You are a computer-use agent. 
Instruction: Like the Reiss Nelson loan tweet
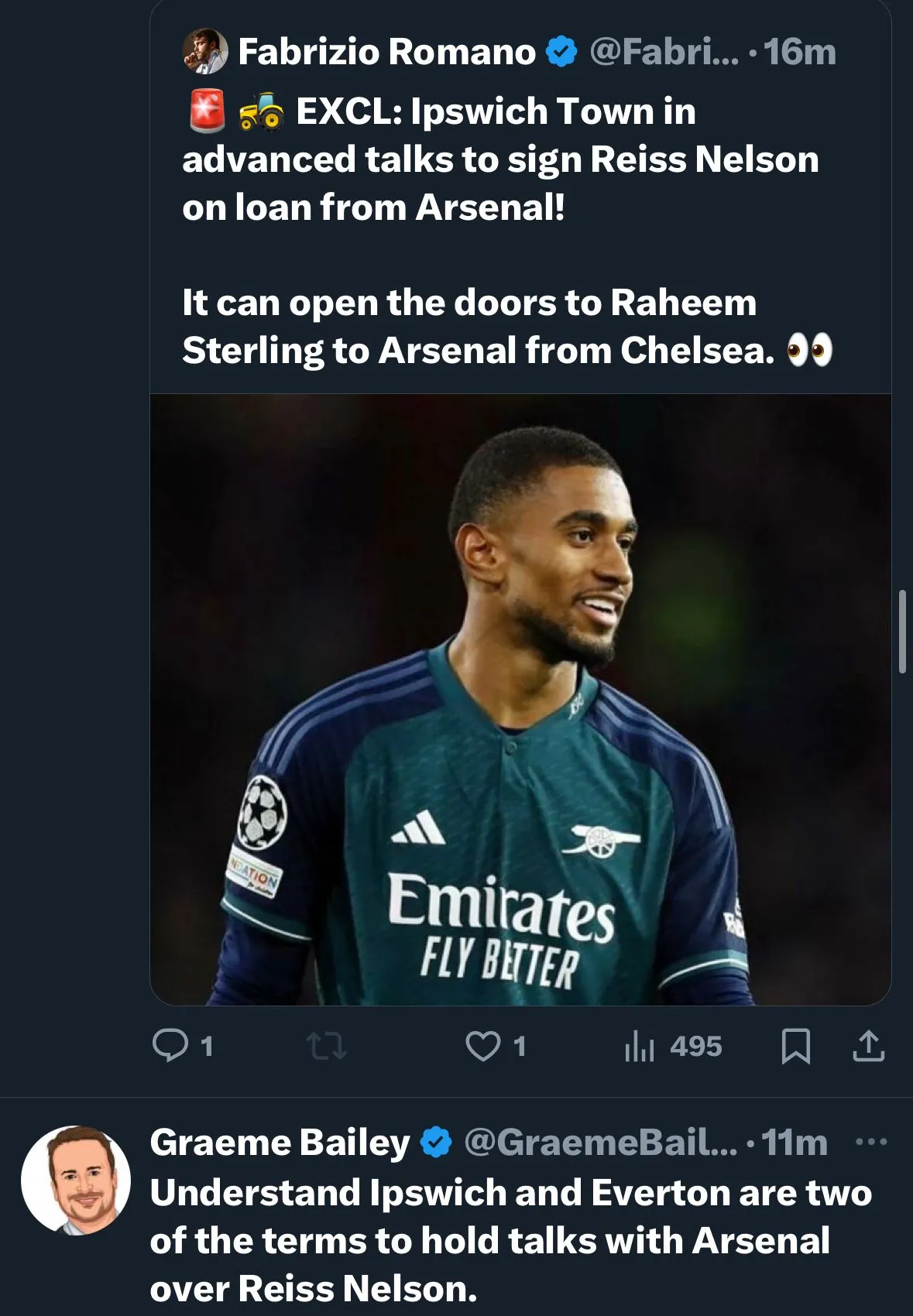pyautogui.click(x=482, y=1046)
